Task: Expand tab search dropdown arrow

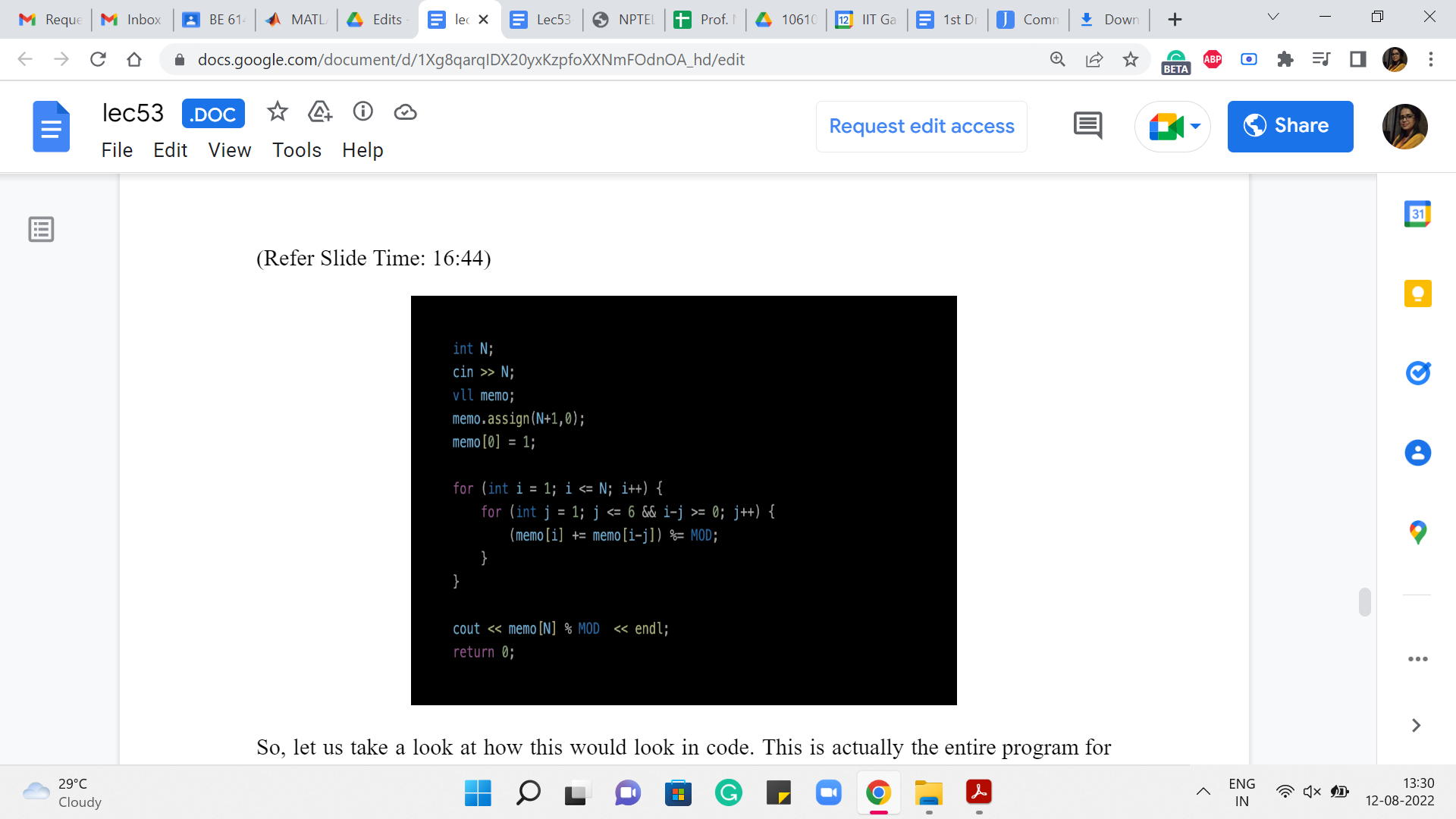Action: point(1273,17)
